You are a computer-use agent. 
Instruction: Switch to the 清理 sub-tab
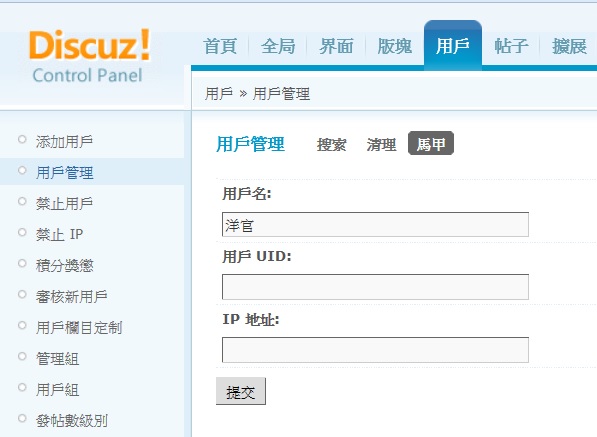[x=382, y=145]
